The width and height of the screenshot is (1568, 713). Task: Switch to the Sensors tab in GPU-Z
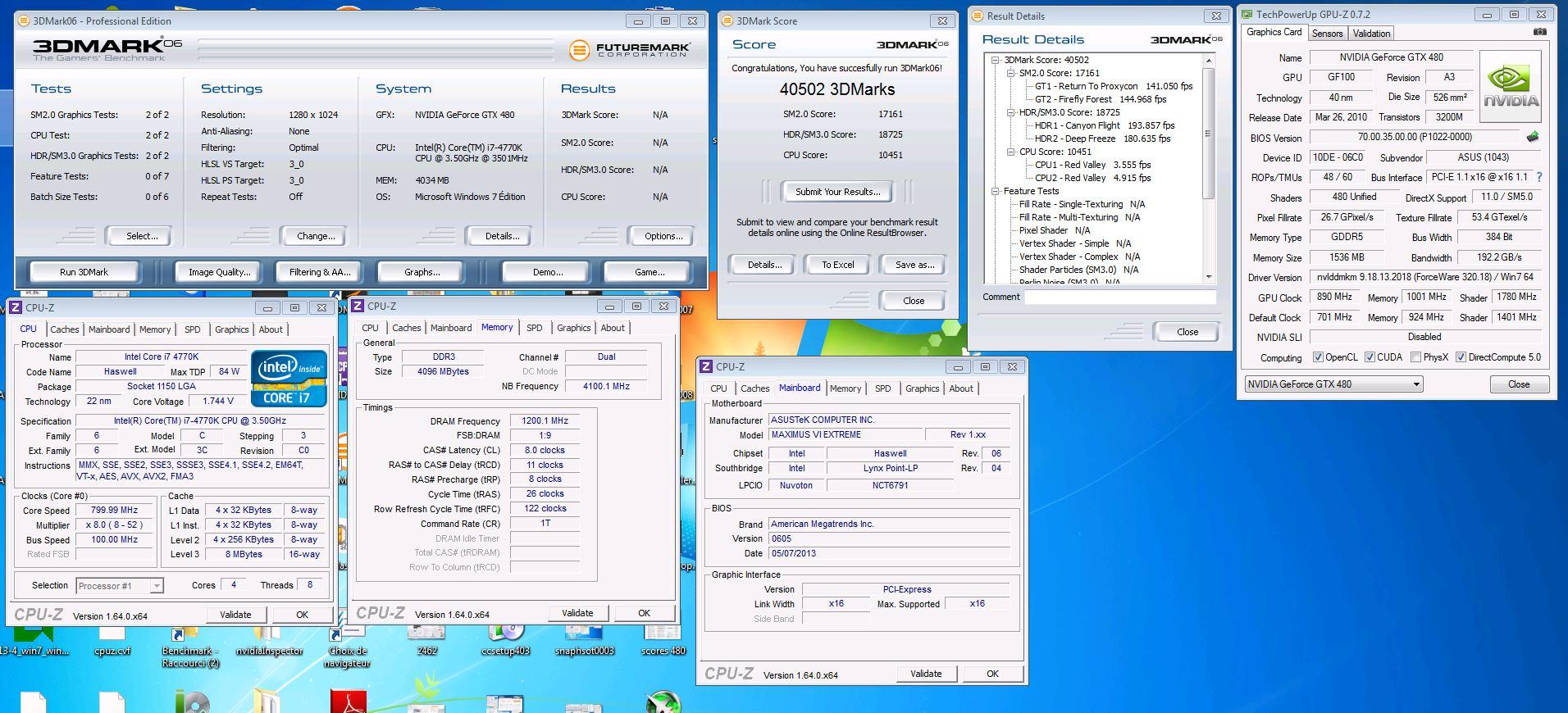pos(1327,34)
